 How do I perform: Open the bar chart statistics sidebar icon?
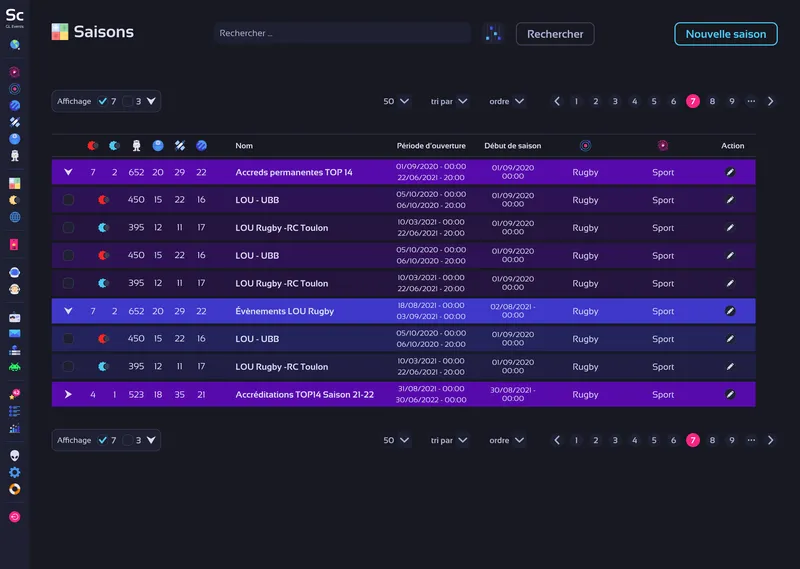(x=15, y=428)
